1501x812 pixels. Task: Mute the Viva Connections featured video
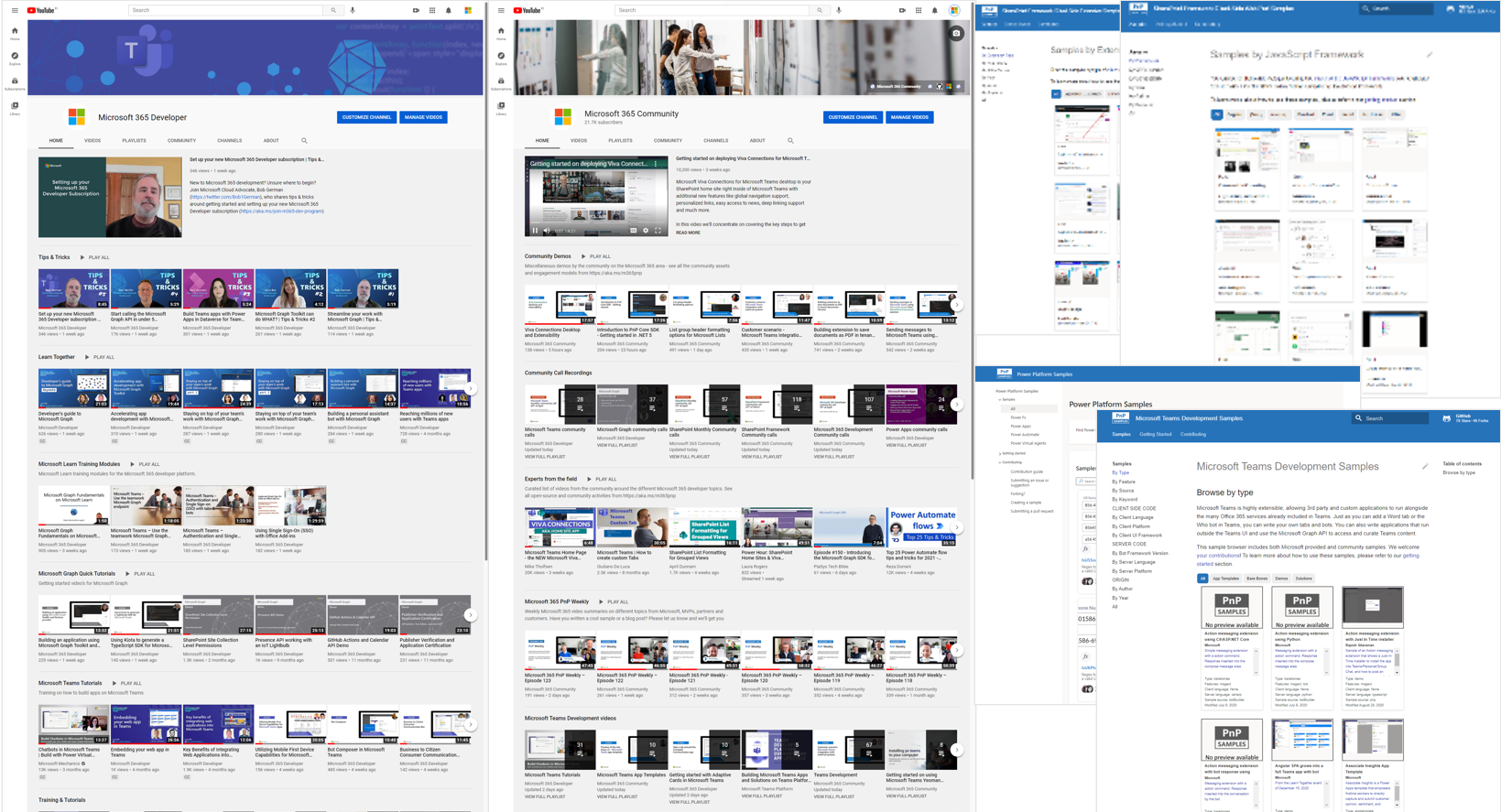click(548, 231)
